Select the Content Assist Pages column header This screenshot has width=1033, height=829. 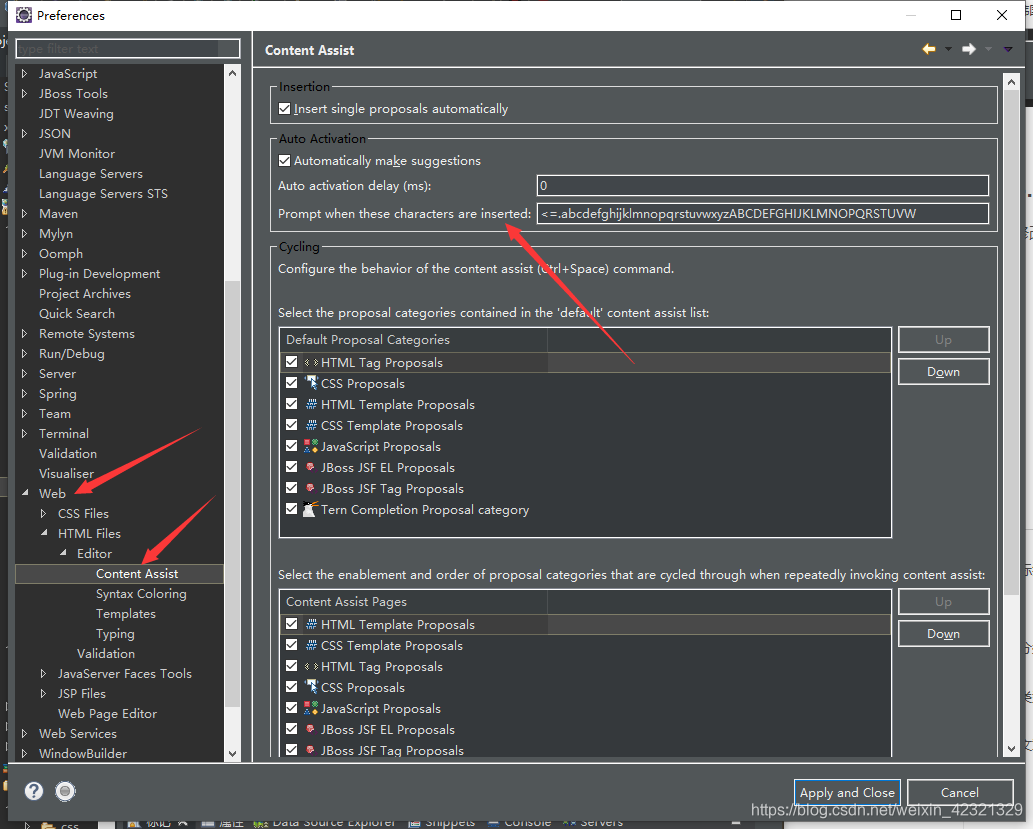tap(414, 602)
